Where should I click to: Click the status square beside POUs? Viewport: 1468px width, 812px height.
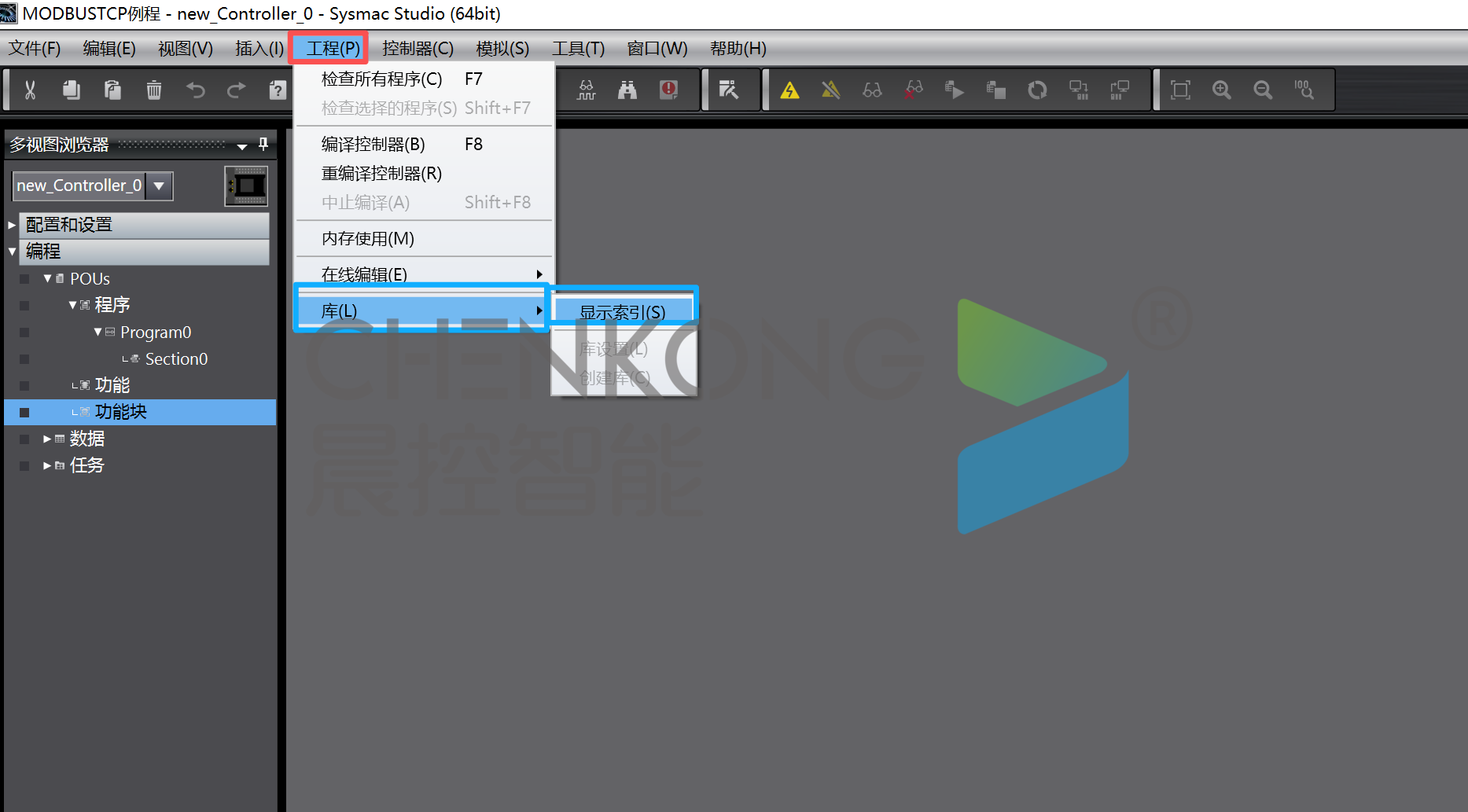24,279
